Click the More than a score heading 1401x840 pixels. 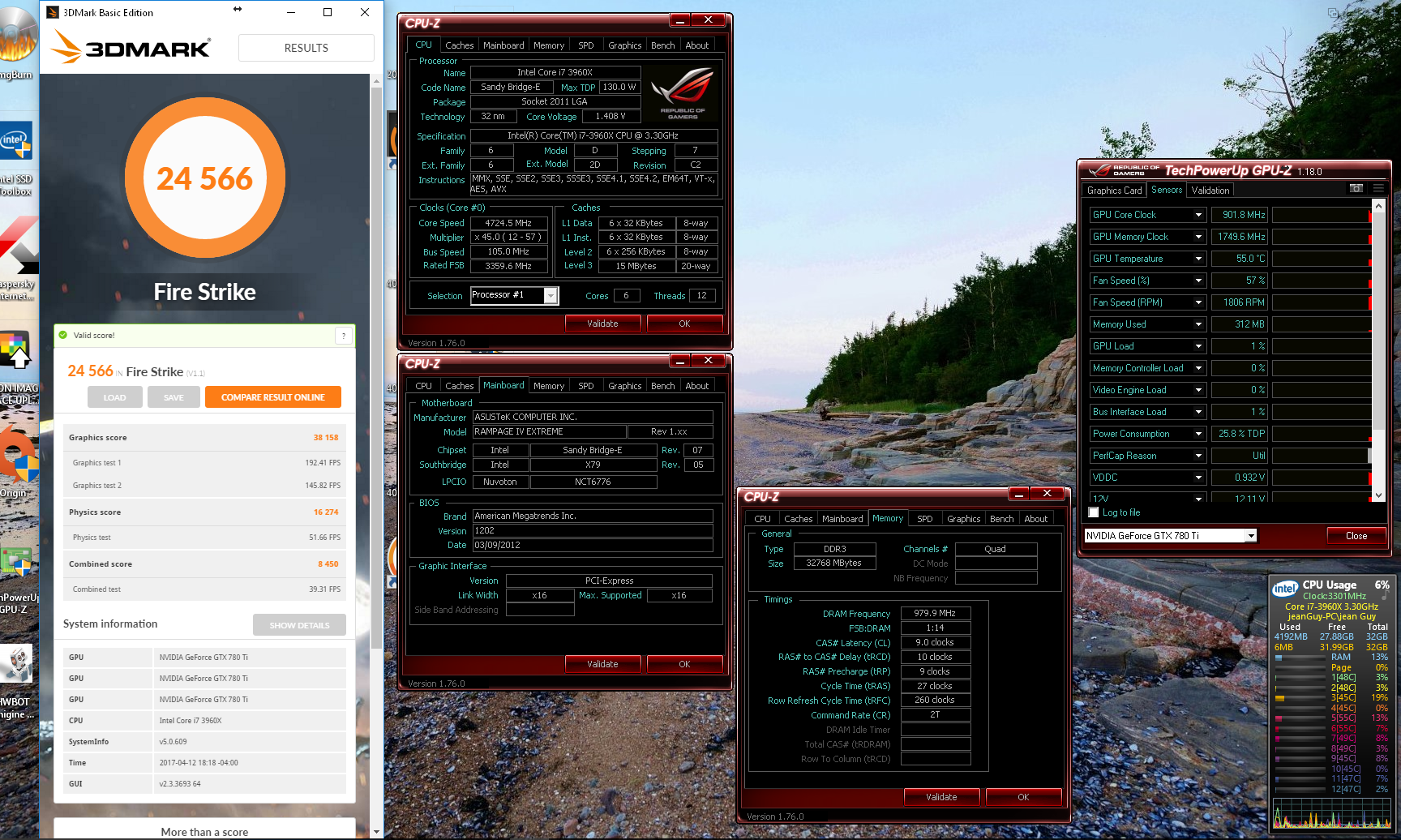(204, 832)
